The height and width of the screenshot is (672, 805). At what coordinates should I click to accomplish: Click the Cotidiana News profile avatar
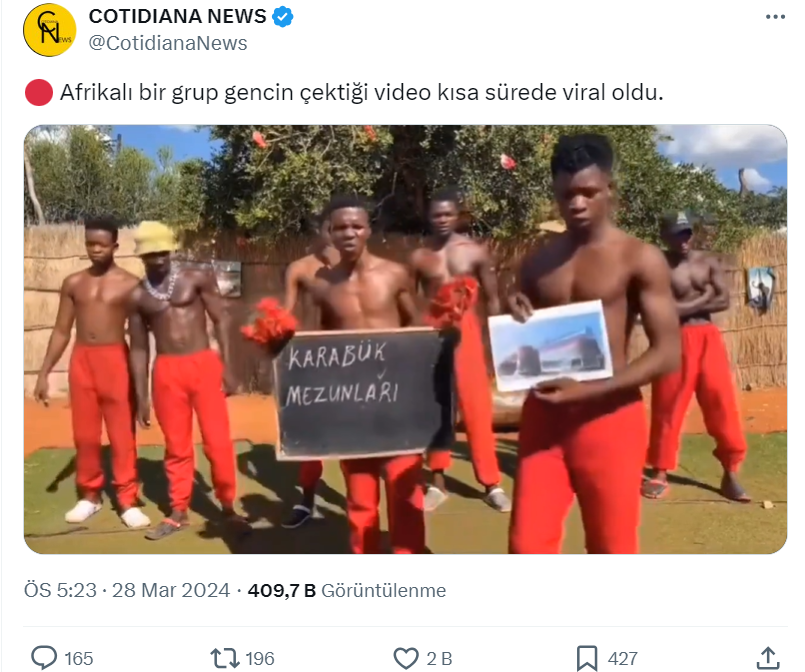pos(50,30)
